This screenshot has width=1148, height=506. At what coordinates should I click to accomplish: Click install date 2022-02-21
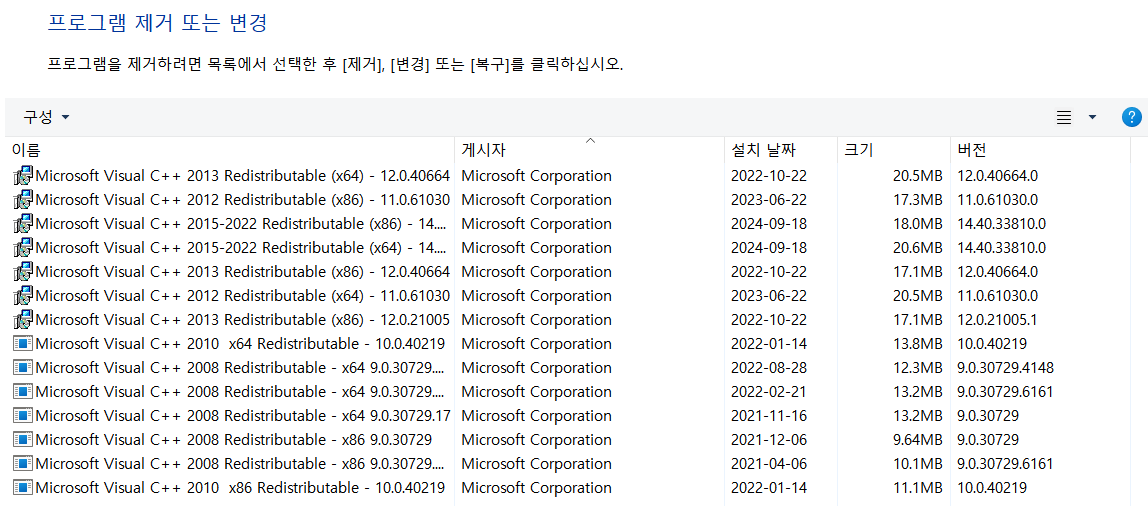click(769, 392)
